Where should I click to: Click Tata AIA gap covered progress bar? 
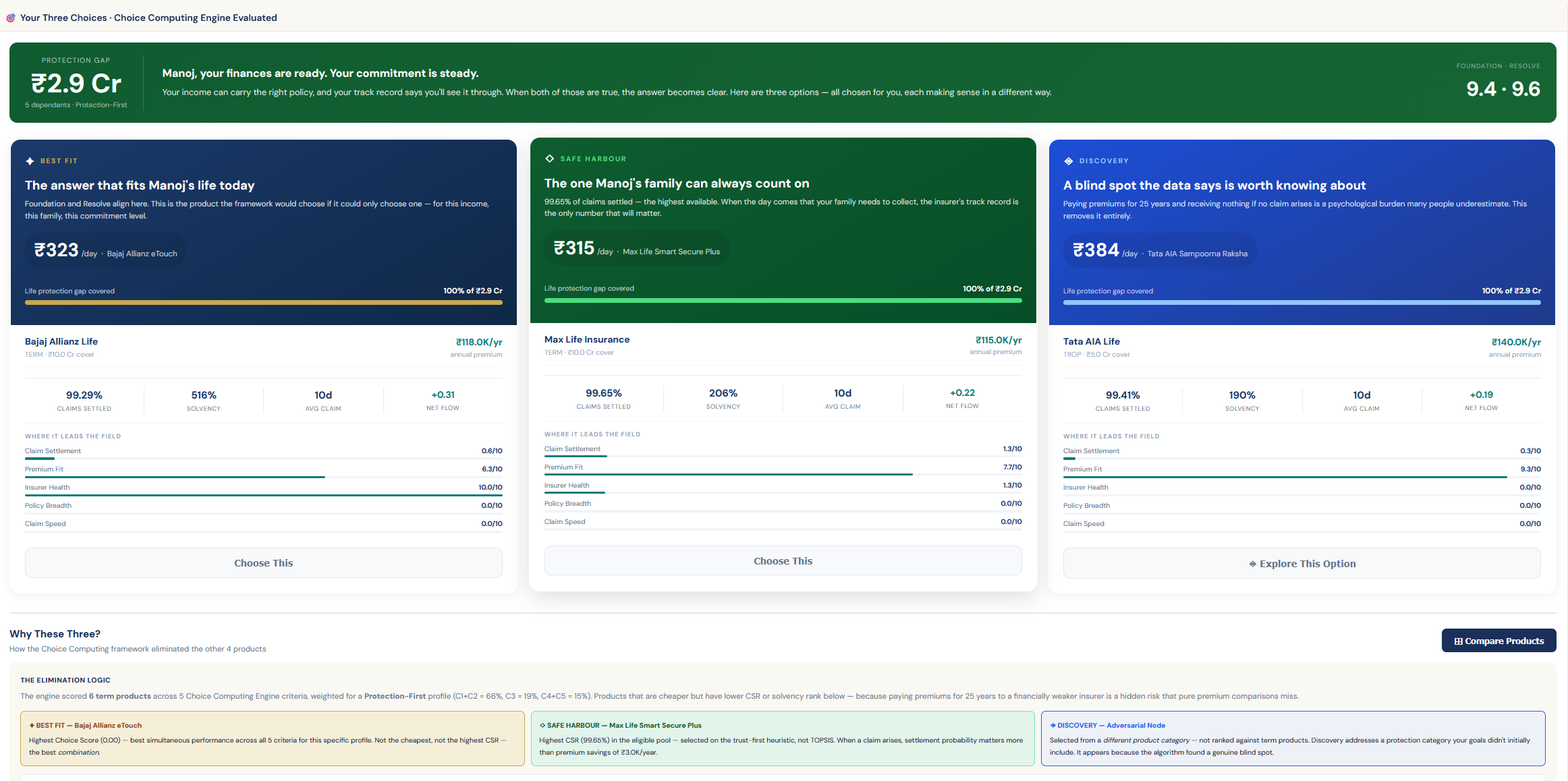point(1301,303)
